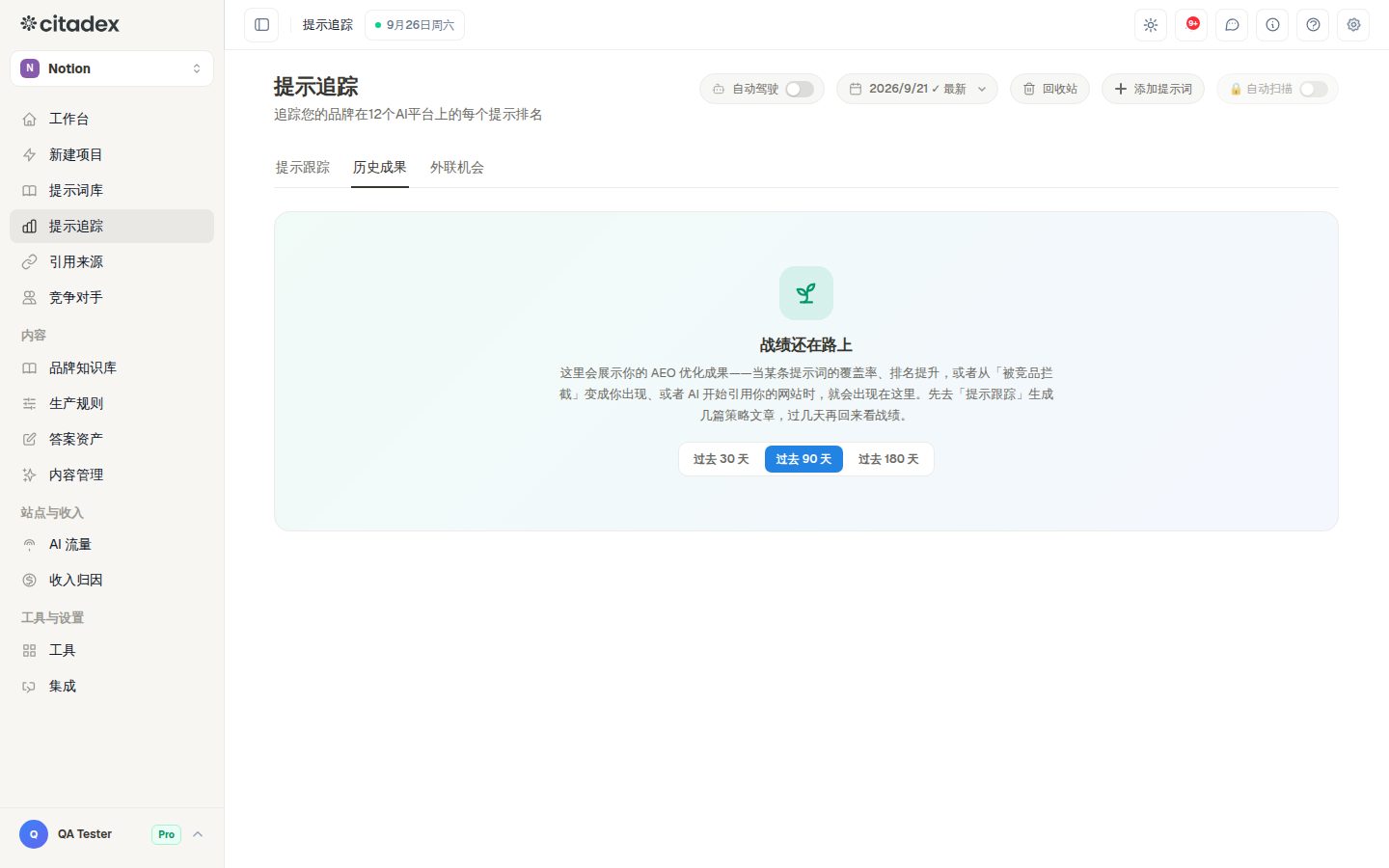
Task: Select the 过去 180 天 range
Action: tap(888, 459)
